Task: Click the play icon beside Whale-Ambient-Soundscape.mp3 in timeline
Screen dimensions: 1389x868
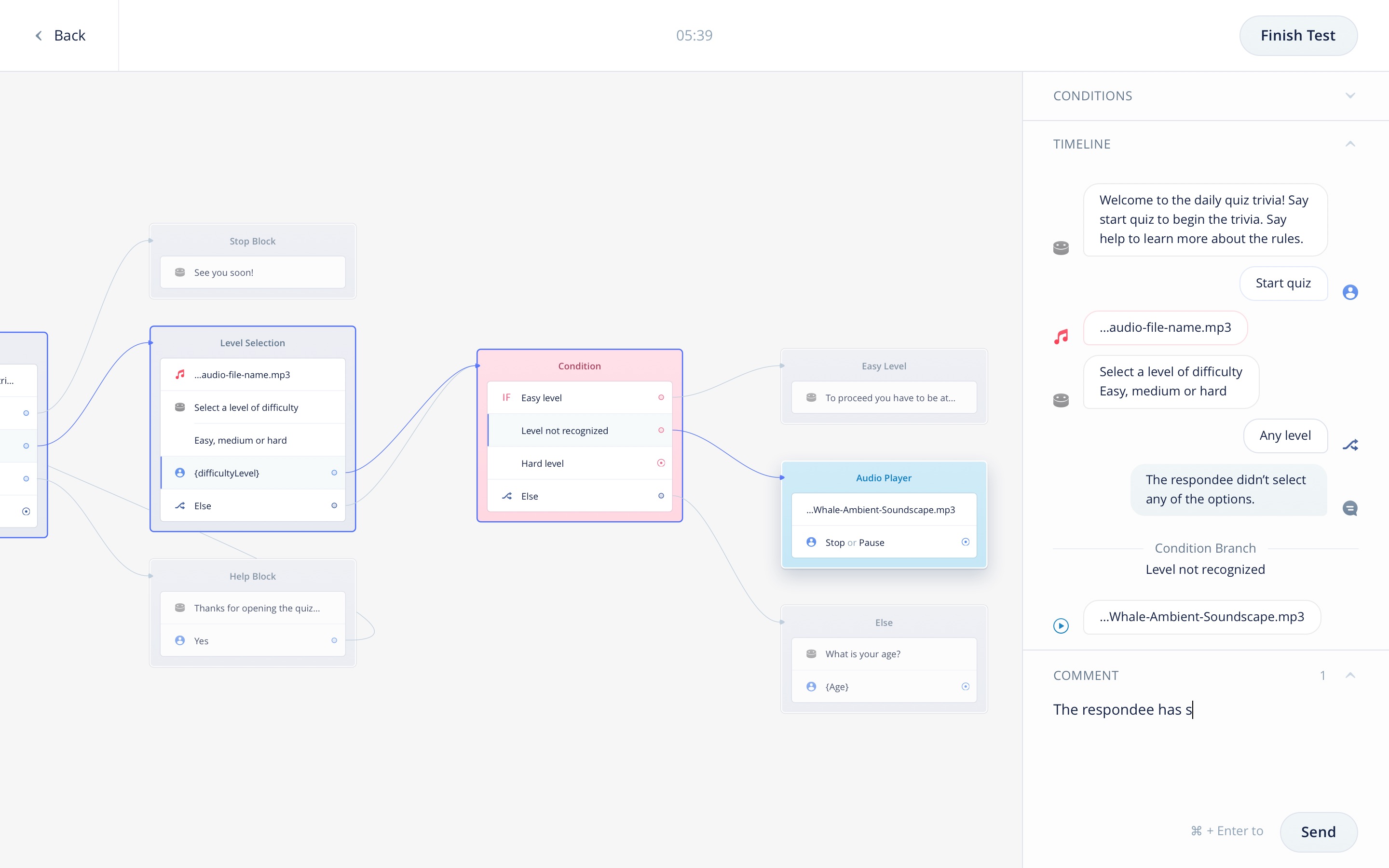Action: click(x=1061, y=625)
